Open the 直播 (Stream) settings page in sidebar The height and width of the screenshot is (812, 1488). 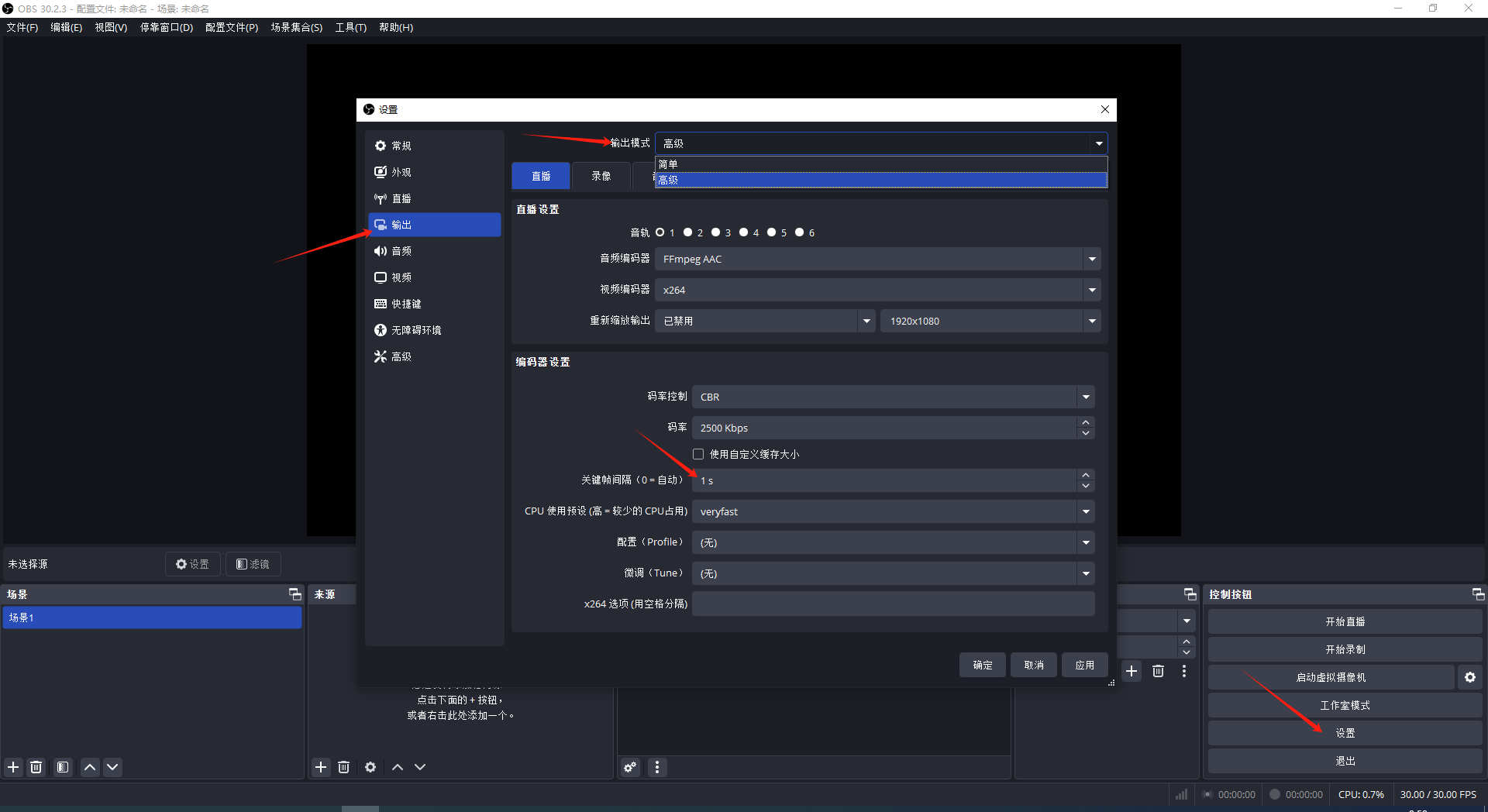(434, 198)
